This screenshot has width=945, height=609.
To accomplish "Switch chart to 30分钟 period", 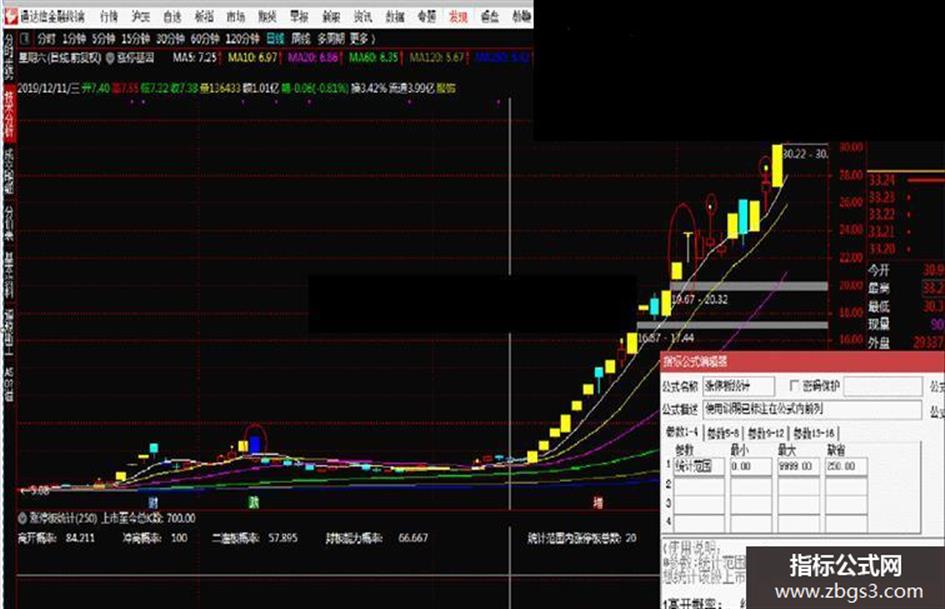I will point(171,39).
